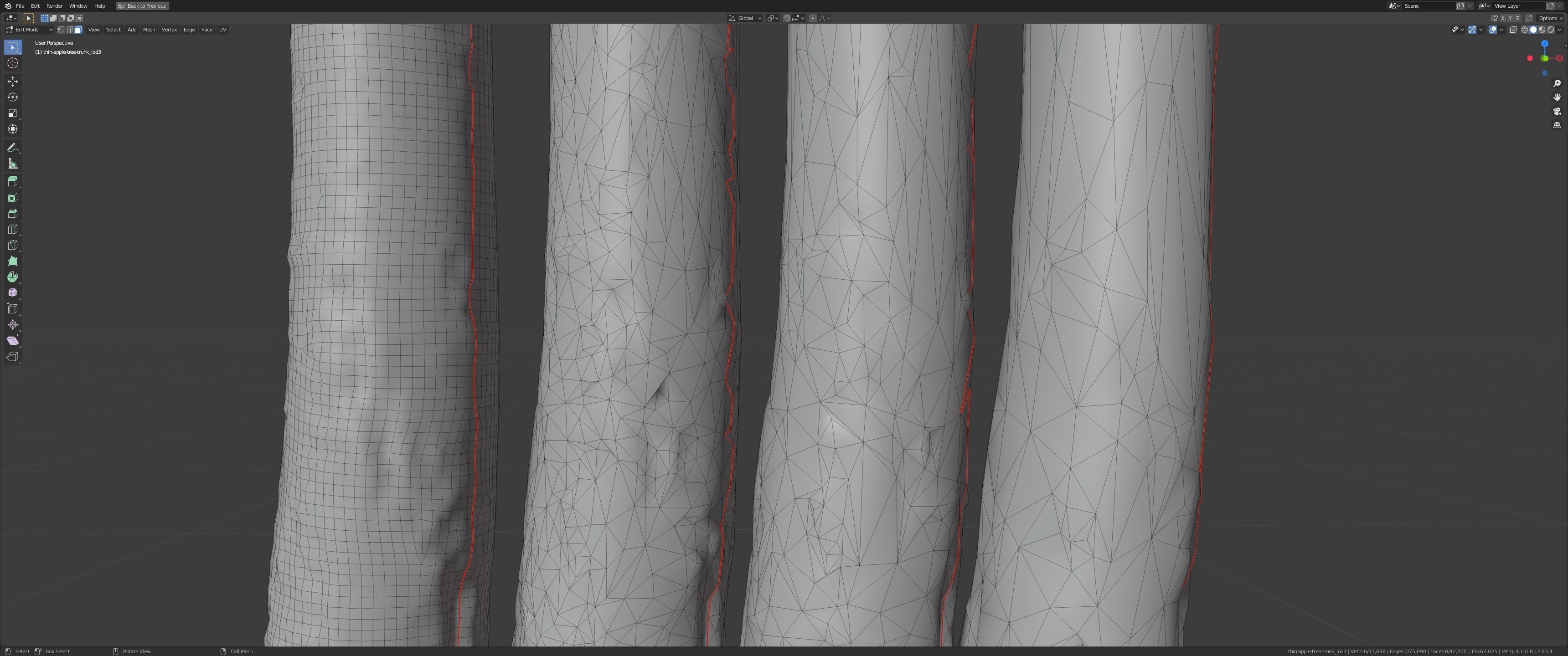Select the Smooth tool
This screenshot has width=1568, height=656.
click(x=13, y=293)
